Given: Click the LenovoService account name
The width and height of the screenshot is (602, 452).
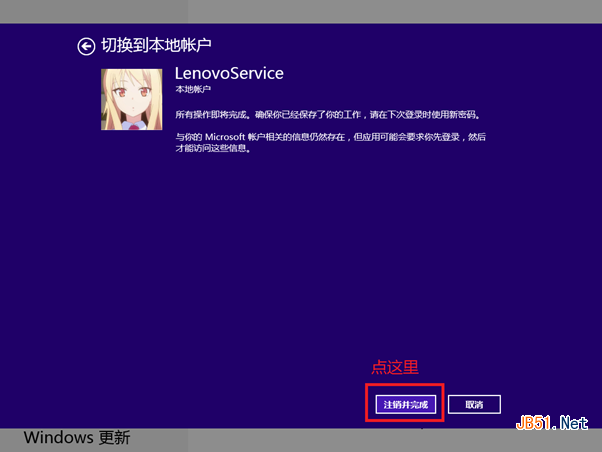Looking at the screenshot, I should point(229,73).
